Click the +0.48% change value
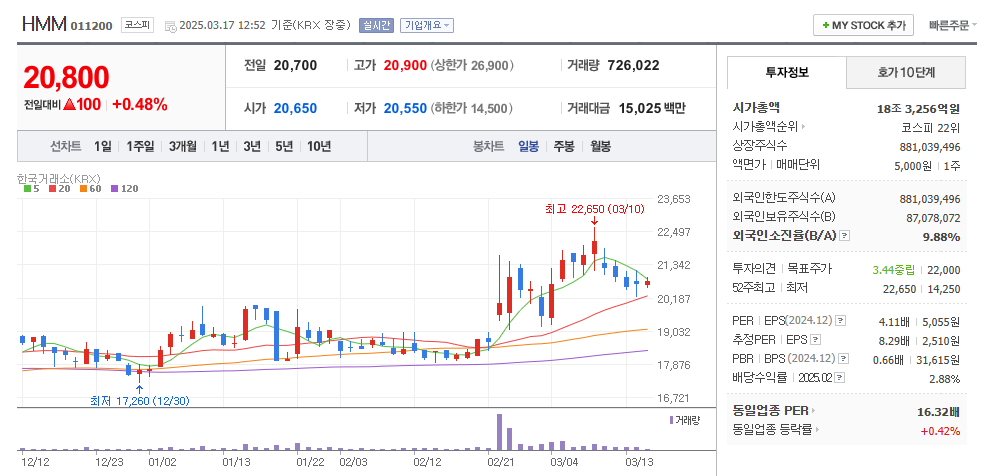The width and height of the screenshot is (988, 476). (x=140, y=105)
